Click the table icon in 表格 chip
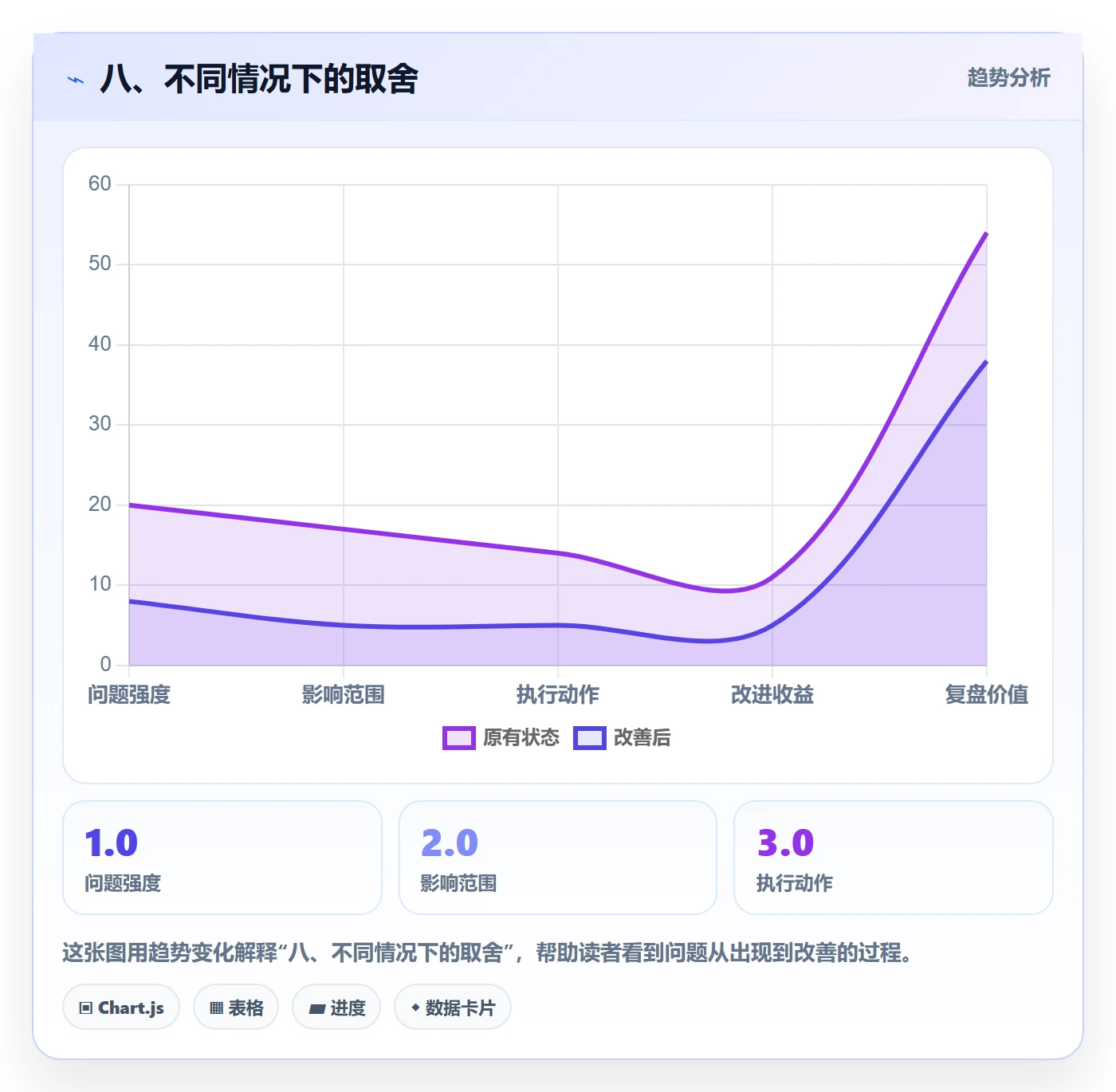This screenshot has width=1116, height=1092. [x=216, y=1008]
